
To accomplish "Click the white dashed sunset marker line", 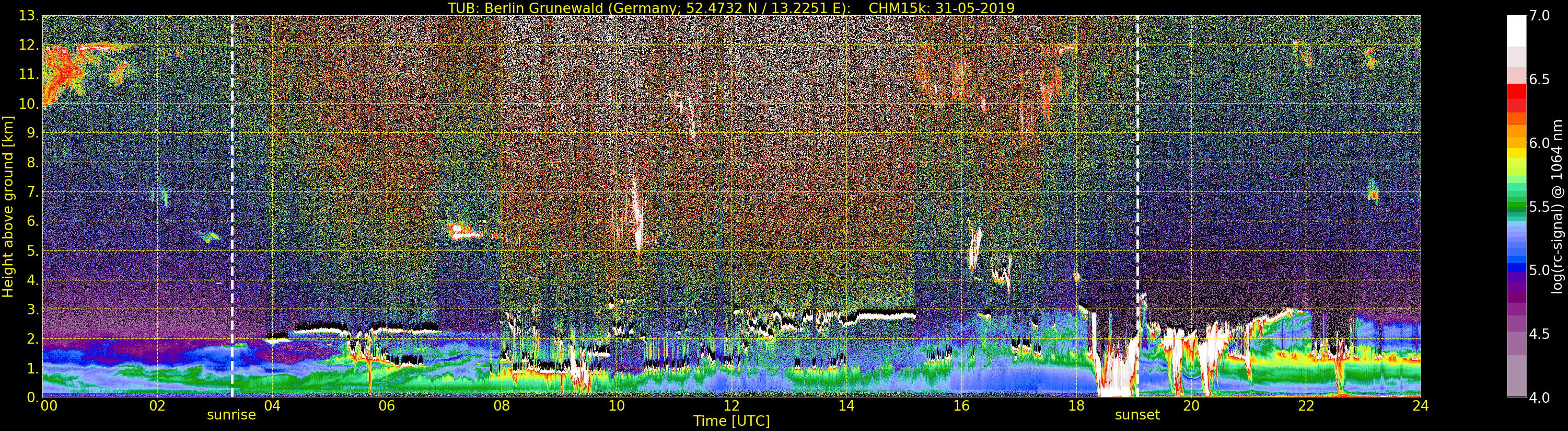I will [1137, 206].
